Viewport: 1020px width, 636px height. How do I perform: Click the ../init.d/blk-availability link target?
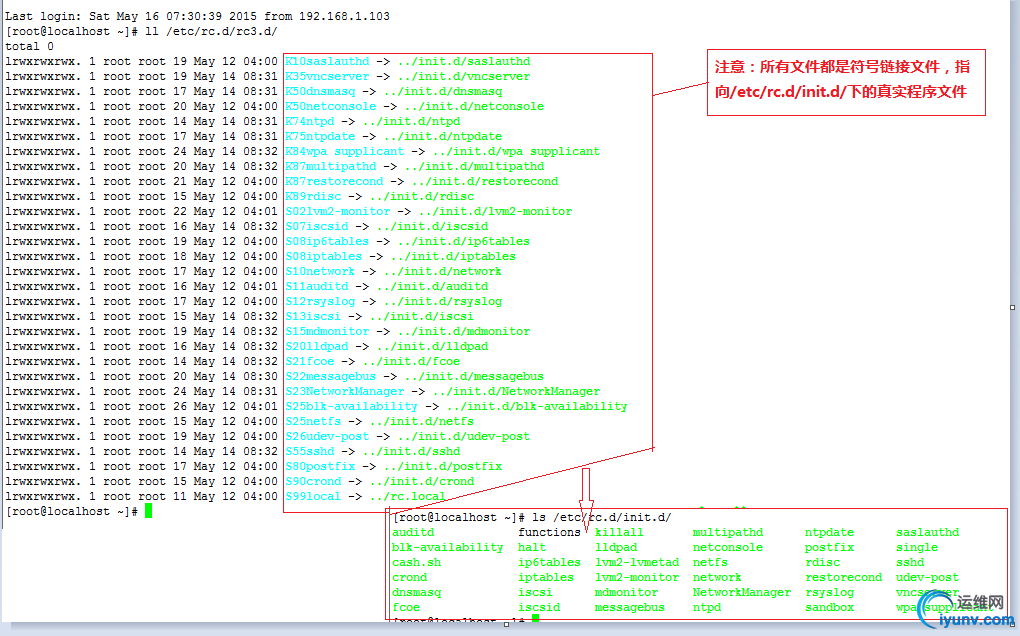tap(537, 406)
